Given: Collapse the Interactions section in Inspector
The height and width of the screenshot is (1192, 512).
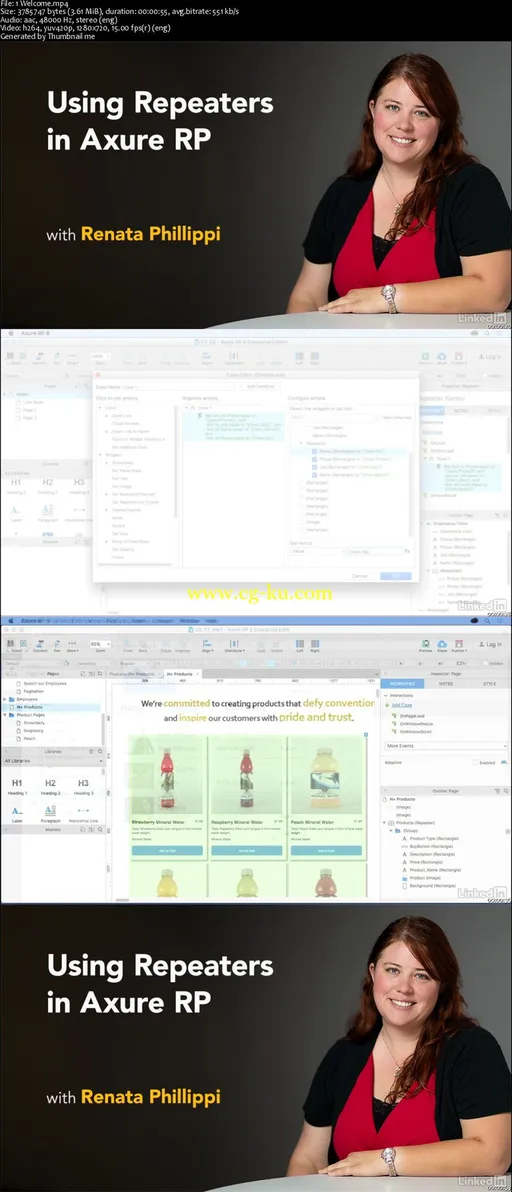Looking at the screenshot, I should tap(385, 696).
